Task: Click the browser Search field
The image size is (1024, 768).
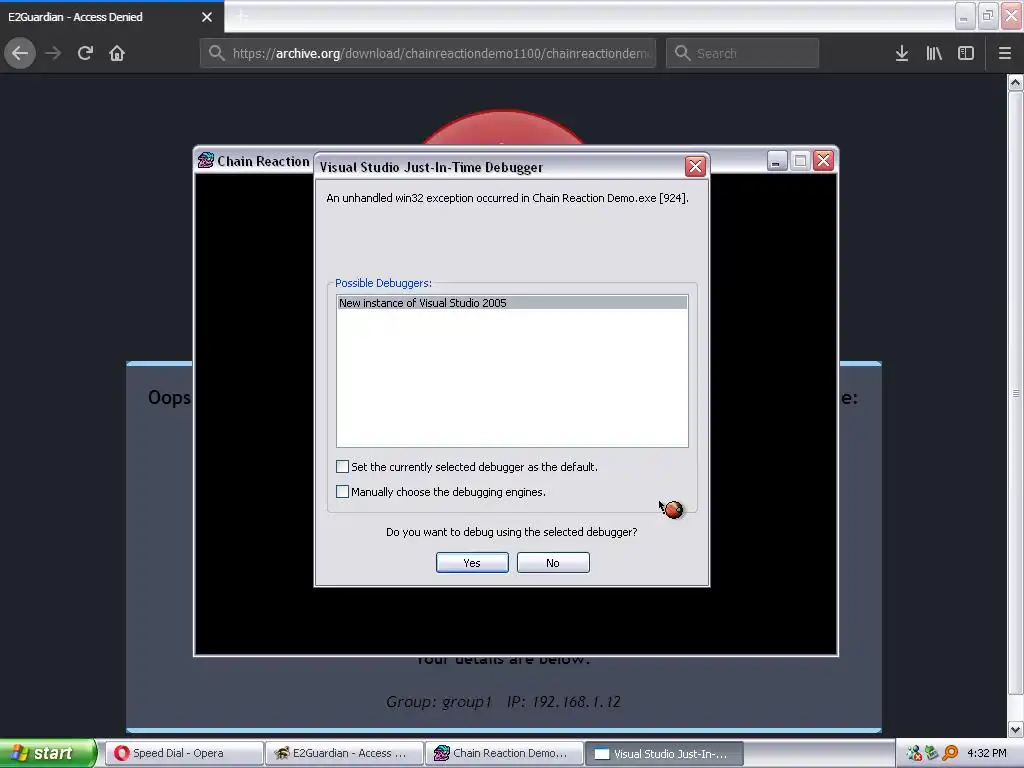Action: pyautogui.click(x=743, y=53)
